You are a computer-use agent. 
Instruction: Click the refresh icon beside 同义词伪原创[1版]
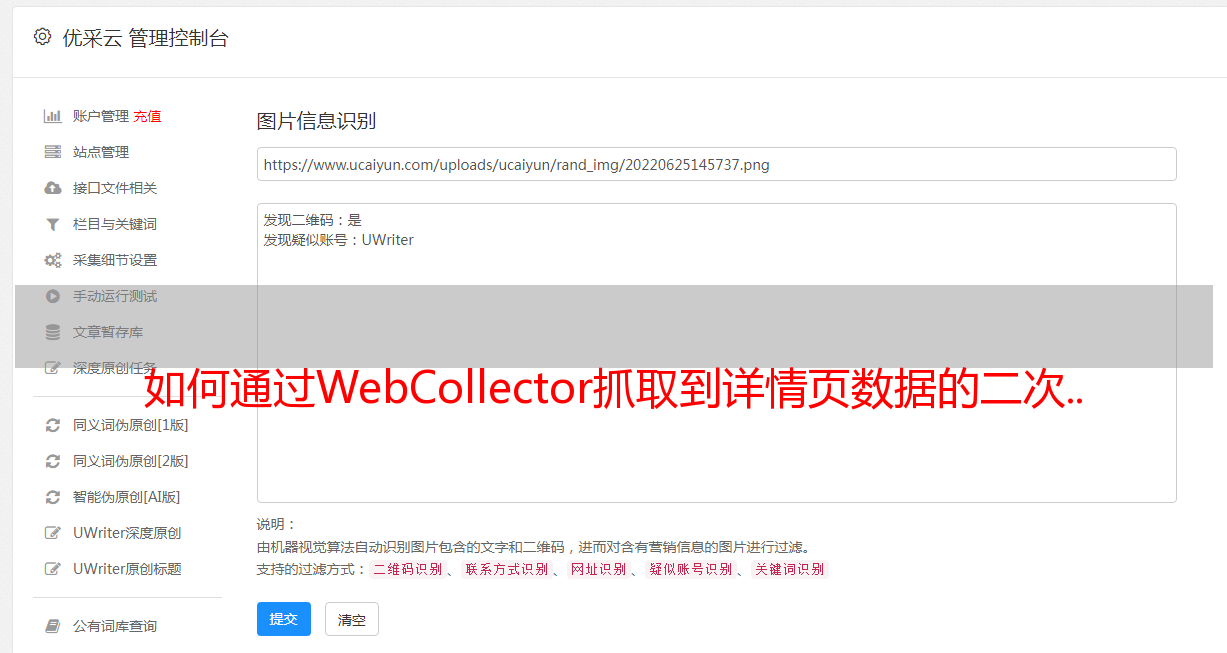click(53, 425)
